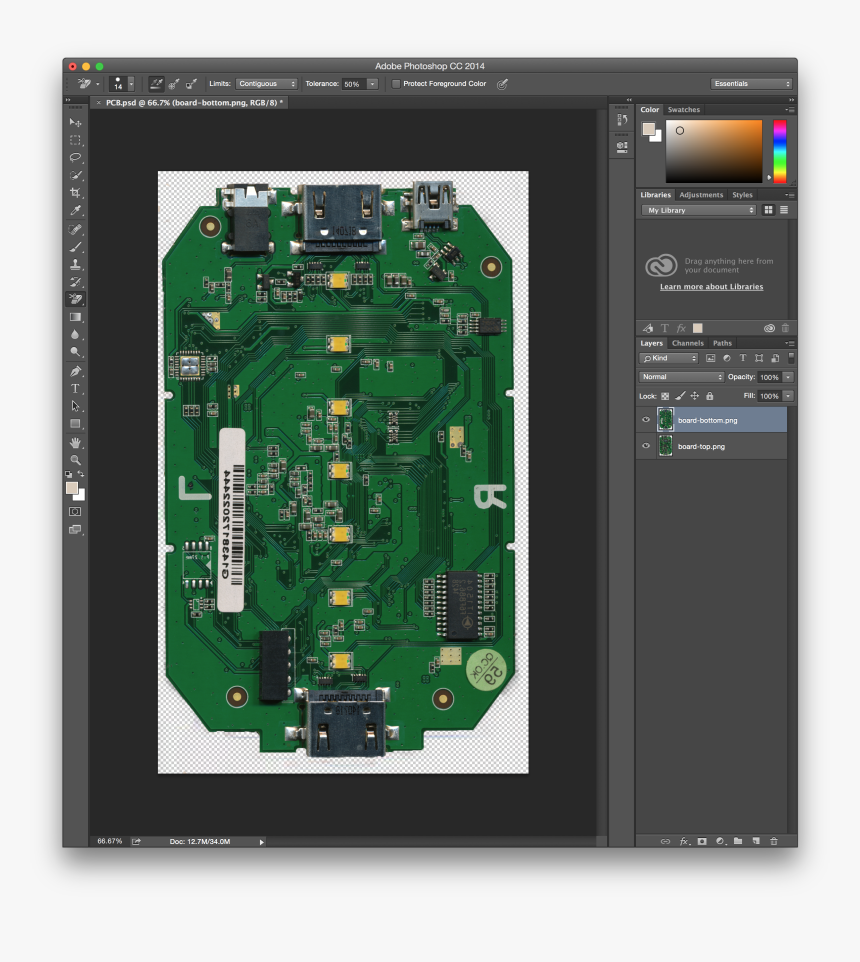The image size is (860, 962).
Task: Open the Limits dropdown set to Contiguous
Action: (x=266, y=84)
